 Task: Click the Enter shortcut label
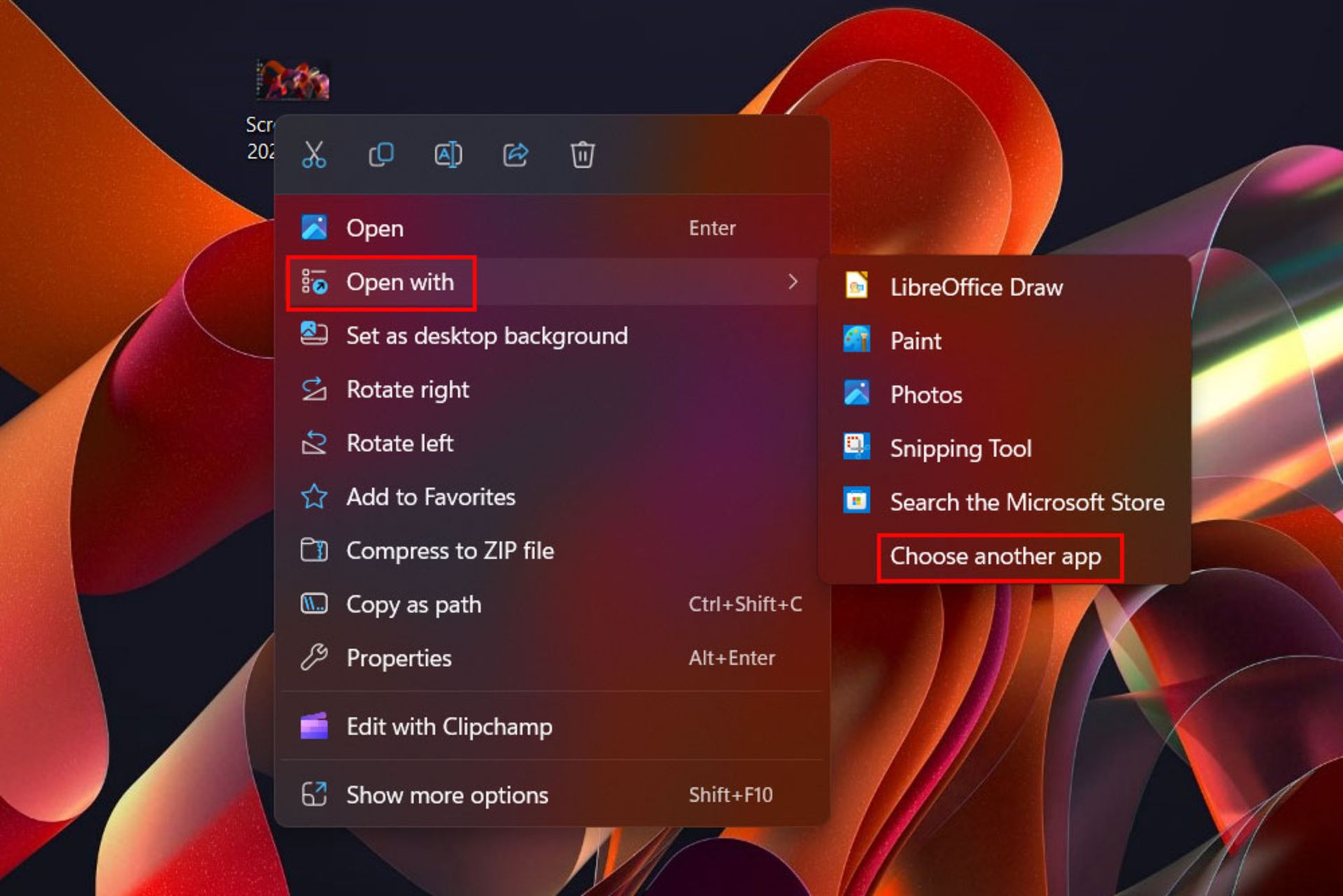tap(712, 228)
